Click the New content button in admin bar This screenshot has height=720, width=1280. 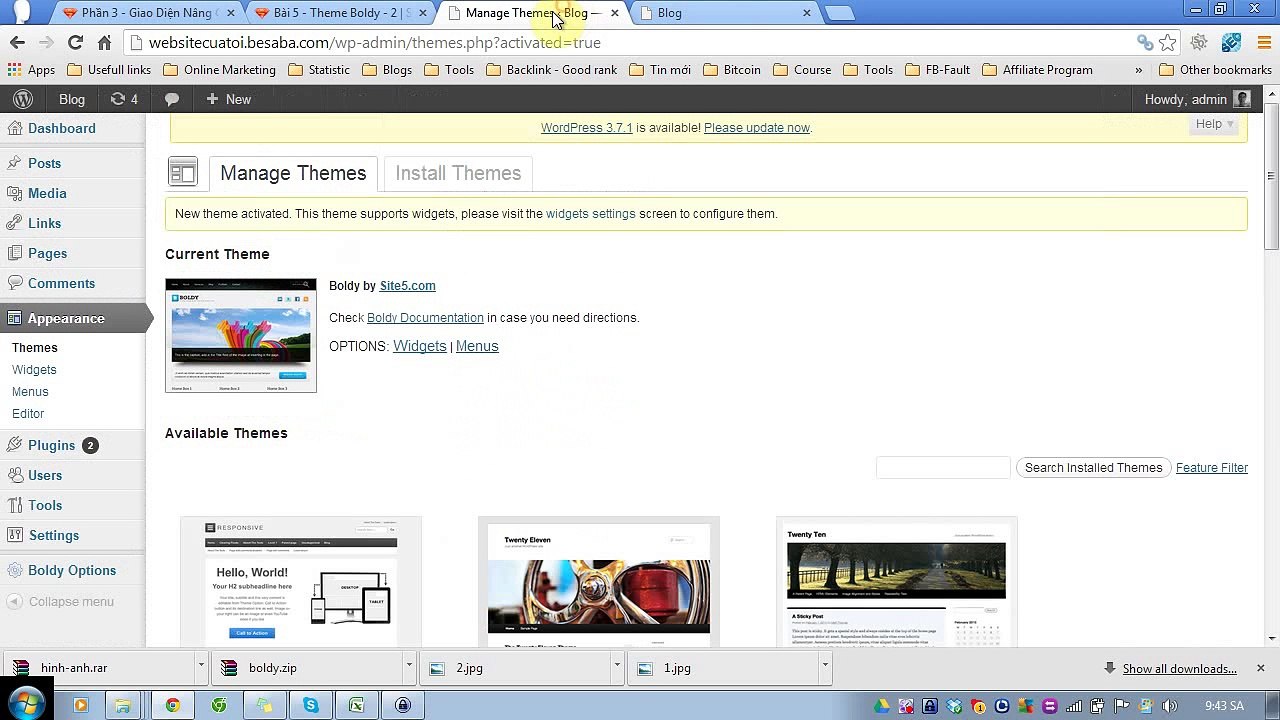coord(228,99)
